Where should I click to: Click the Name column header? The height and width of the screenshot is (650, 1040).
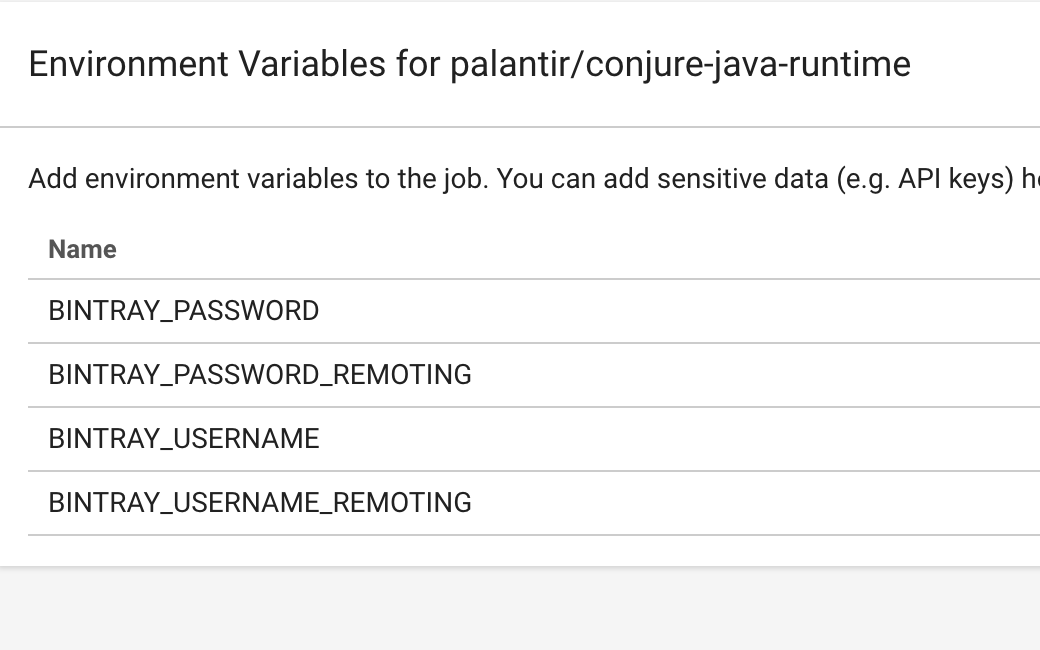pyautogui.click(x=83, y=249)
